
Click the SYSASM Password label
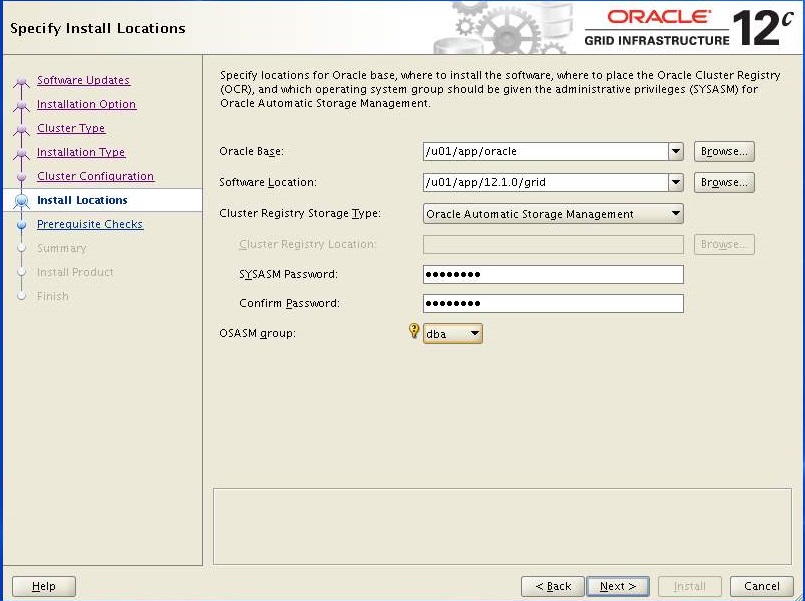pos(289,274)
